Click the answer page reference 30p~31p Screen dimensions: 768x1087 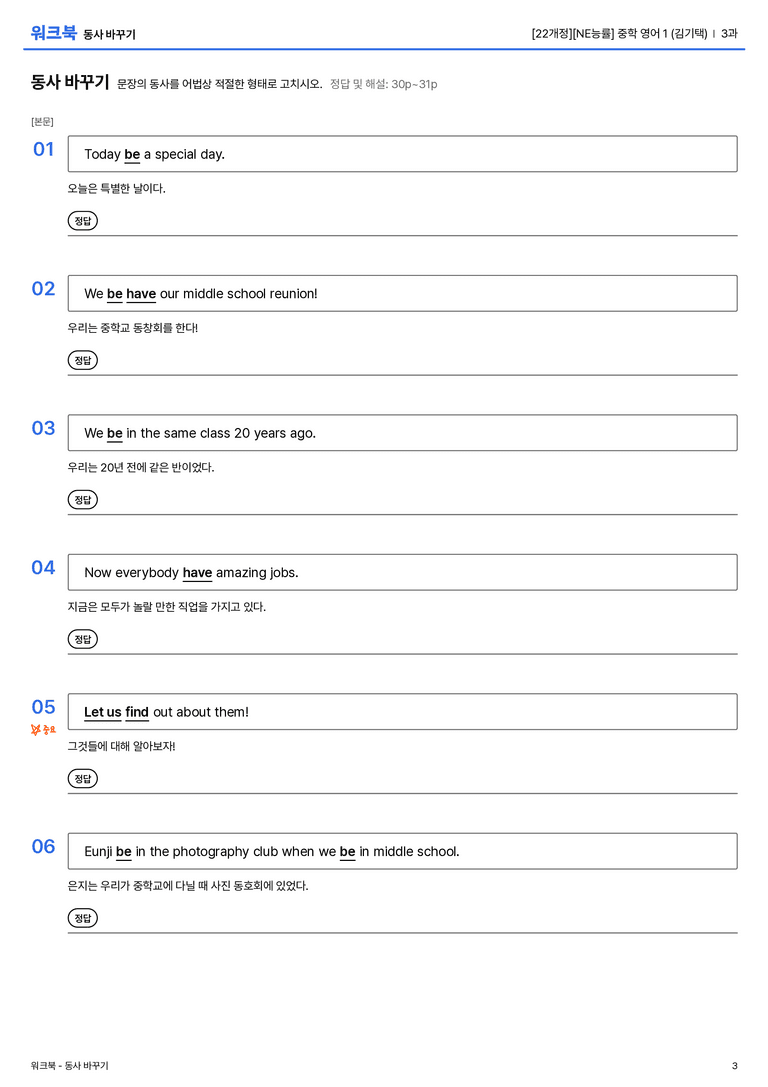tap(414, 84)
